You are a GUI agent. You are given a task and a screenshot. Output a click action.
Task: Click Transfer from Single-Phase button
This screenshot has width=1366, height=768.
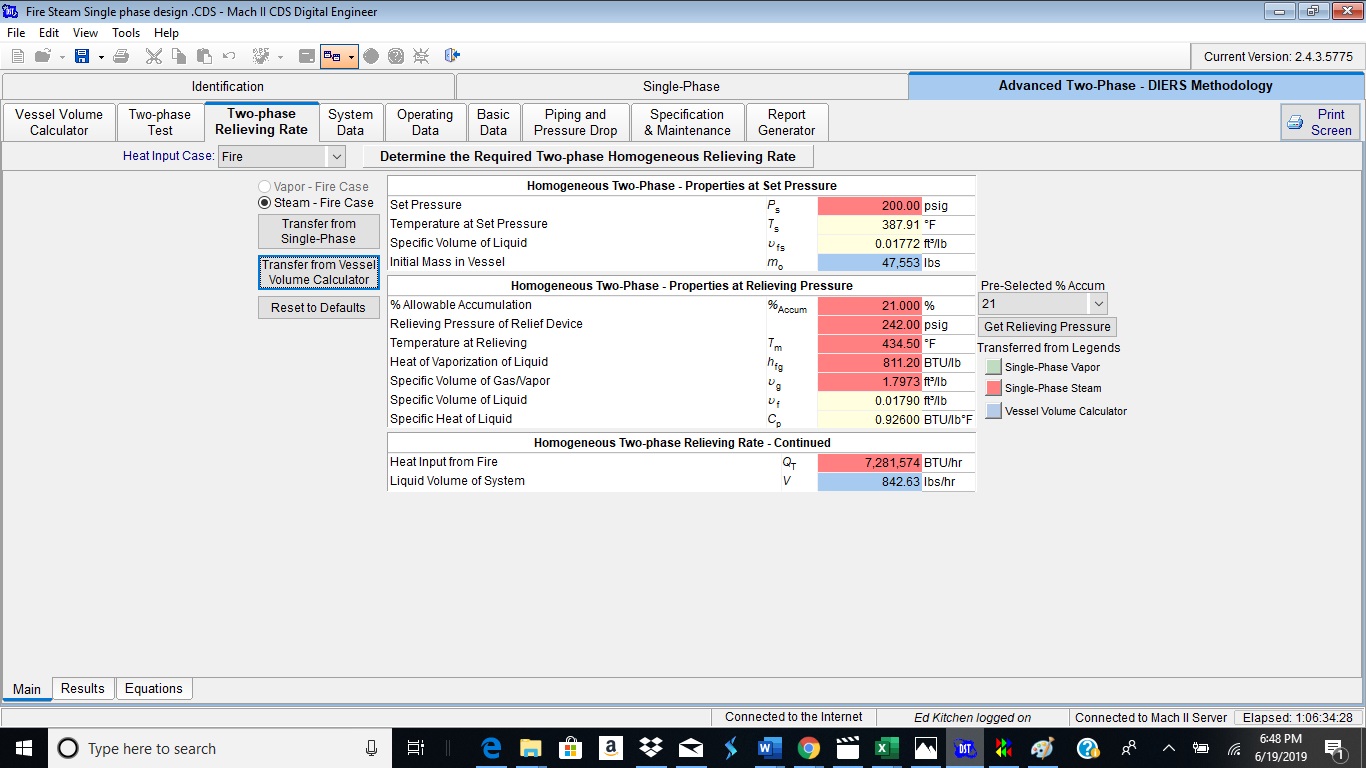[319, 231]
